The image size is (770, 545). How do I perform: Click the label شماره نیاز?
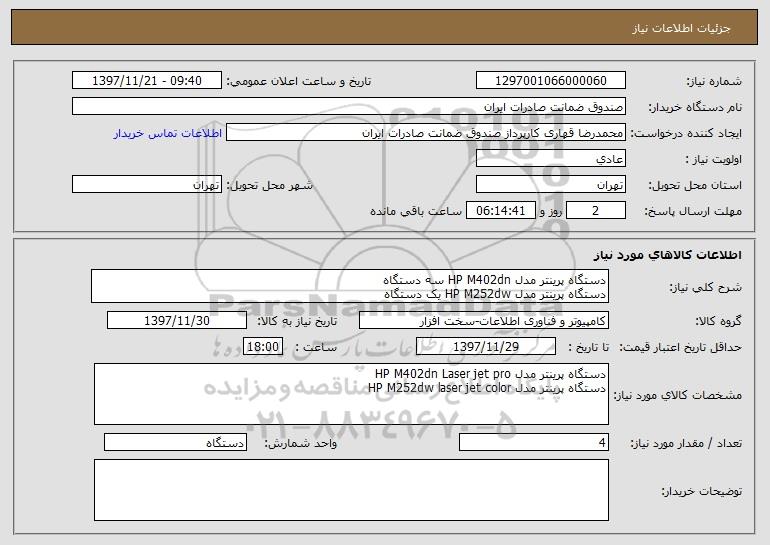tap(714, 81)
